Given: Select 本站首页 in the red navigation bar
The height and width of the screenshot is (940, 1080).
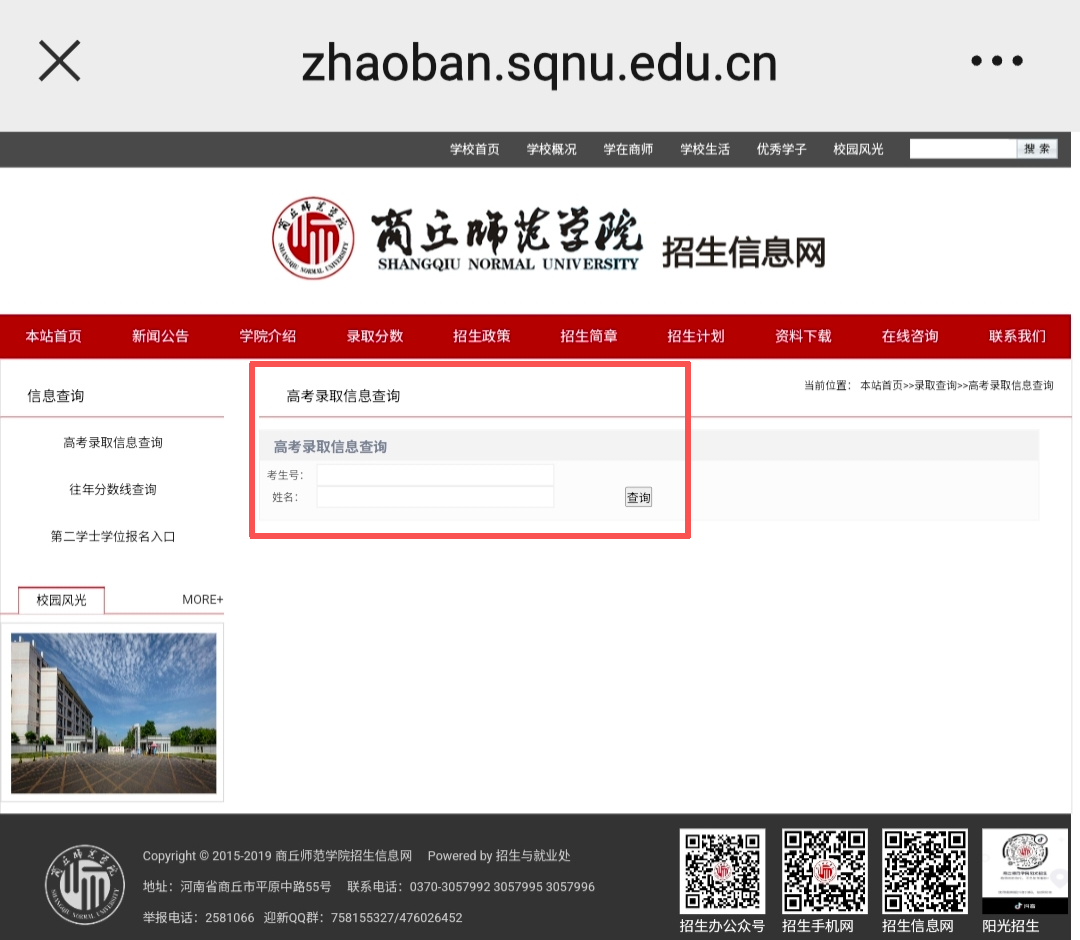Looking at the screenshot, I should pos(54,336).
